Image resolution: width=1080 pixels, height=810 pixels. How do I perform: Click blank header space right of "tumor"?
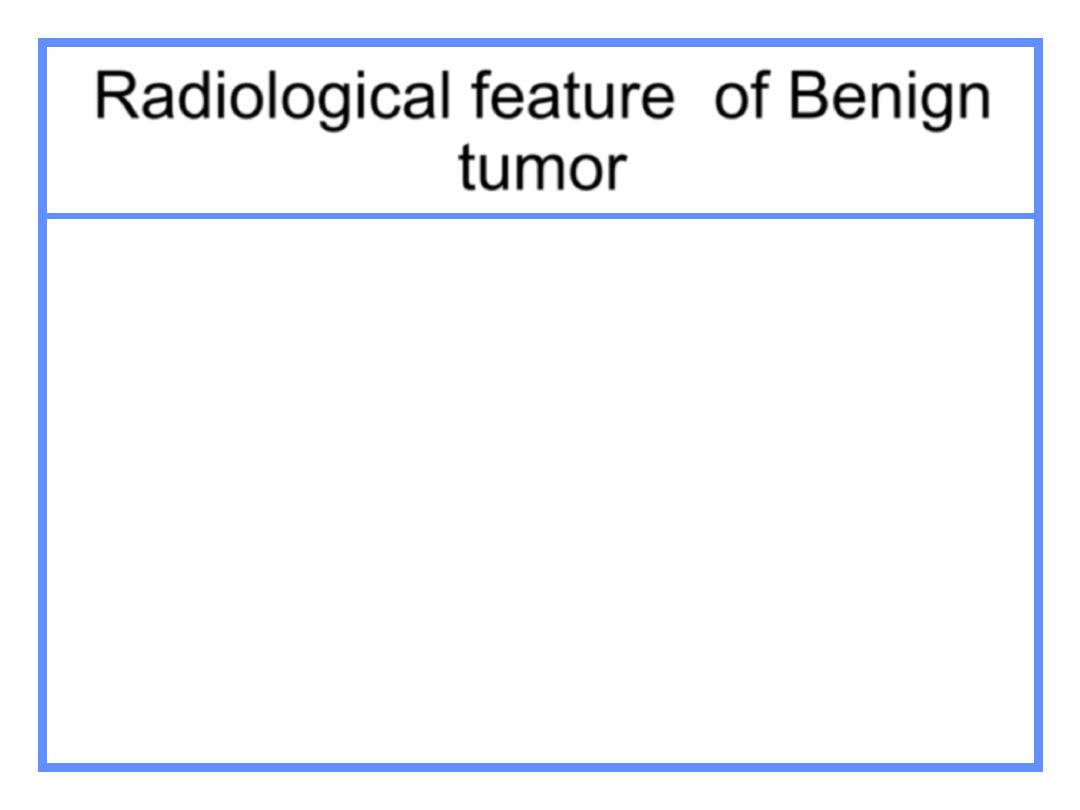[831, 169]
